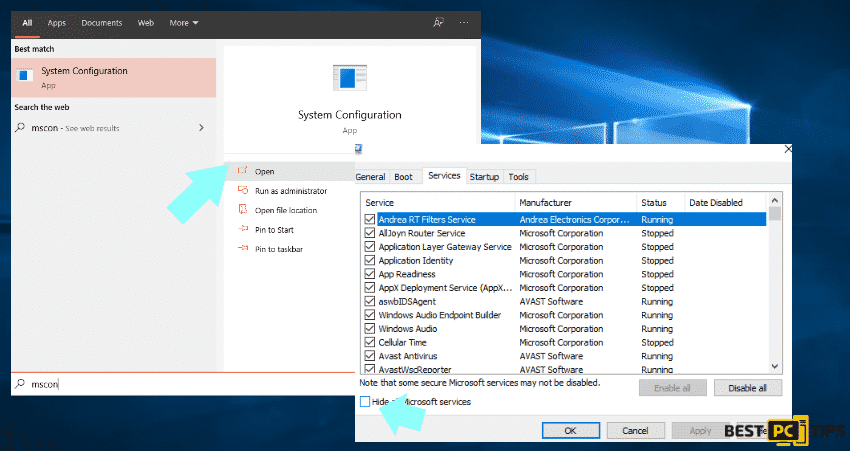Uncheck AllJoyn Router Service
This screenshot has width=850, height=451.
point(370,233)
